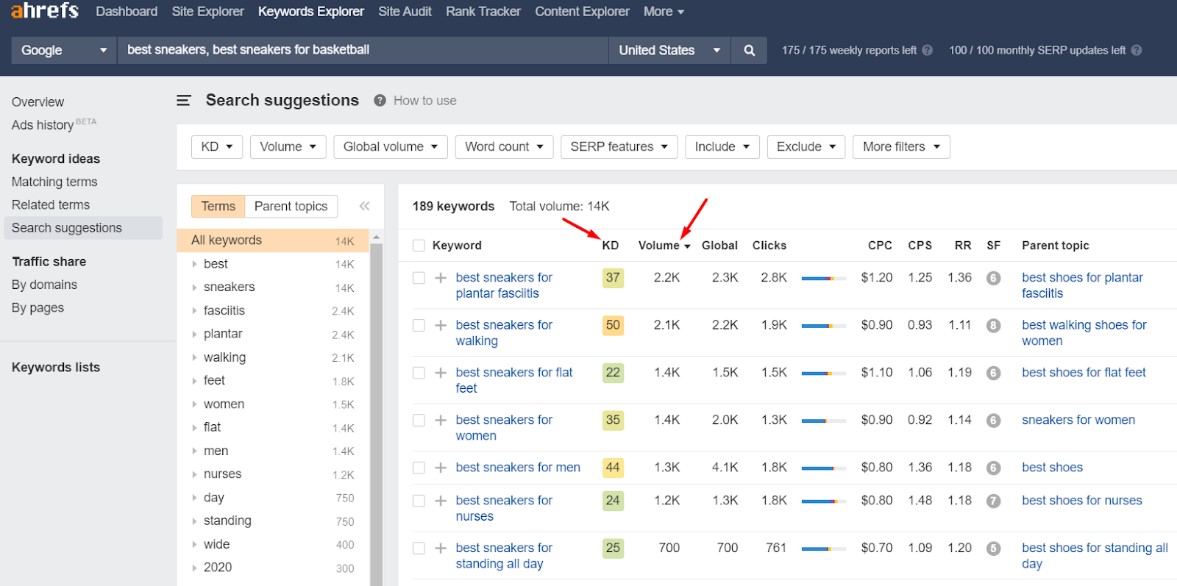Click plus icon for best sneakers for men

click(440, 467)
